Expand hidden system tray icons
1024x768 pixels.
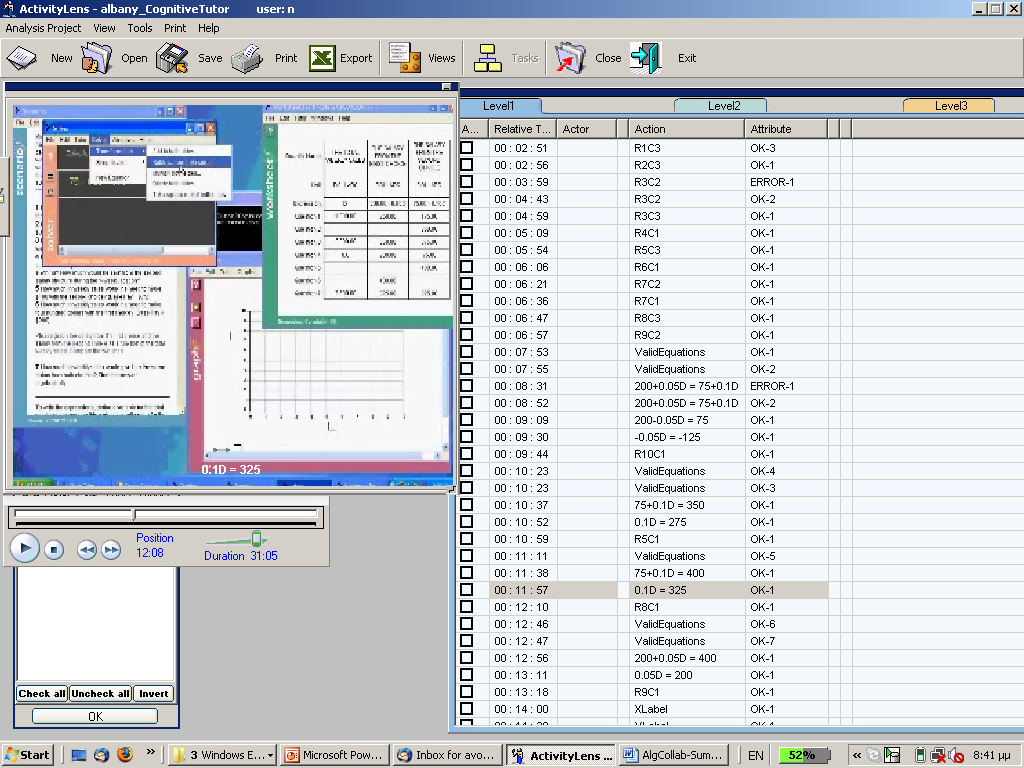857,756
